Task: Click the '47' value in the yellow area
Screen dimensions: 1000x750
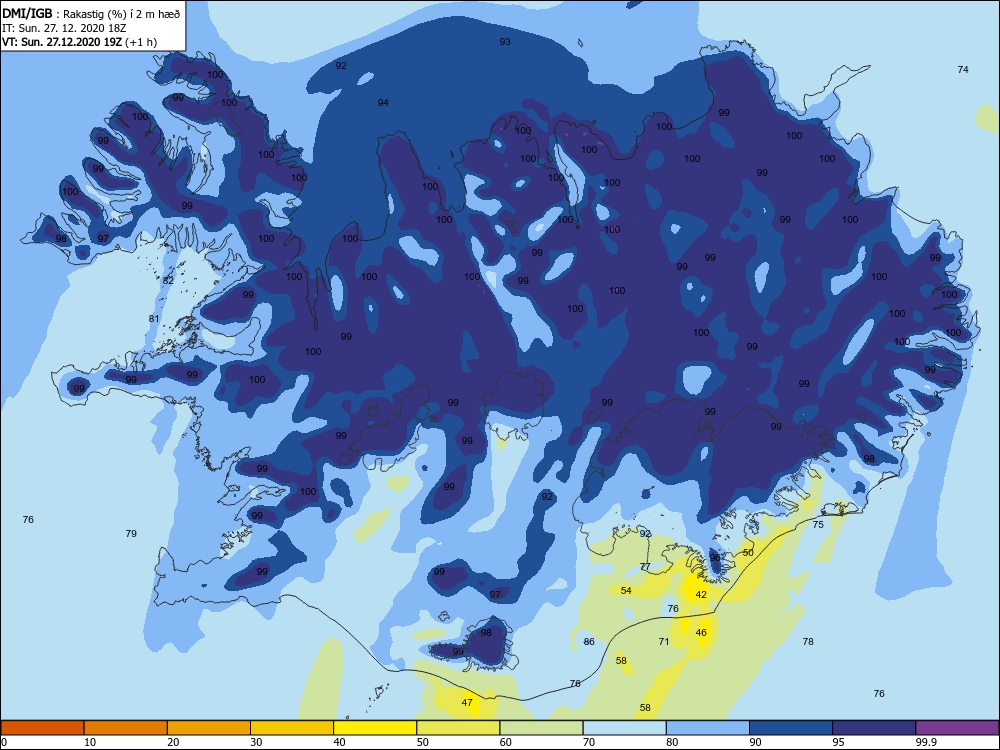Action: (467, 703)
